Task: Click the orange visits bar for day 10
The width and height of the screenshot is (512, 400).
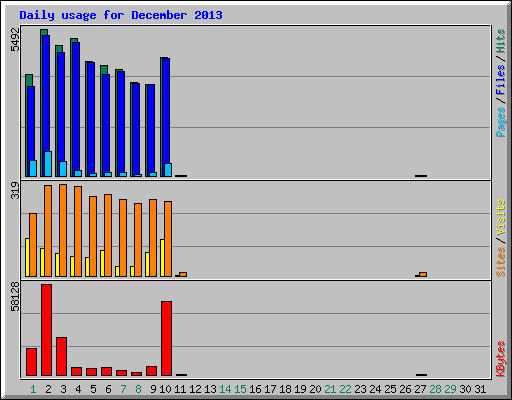Action: (x=168, y=239)
